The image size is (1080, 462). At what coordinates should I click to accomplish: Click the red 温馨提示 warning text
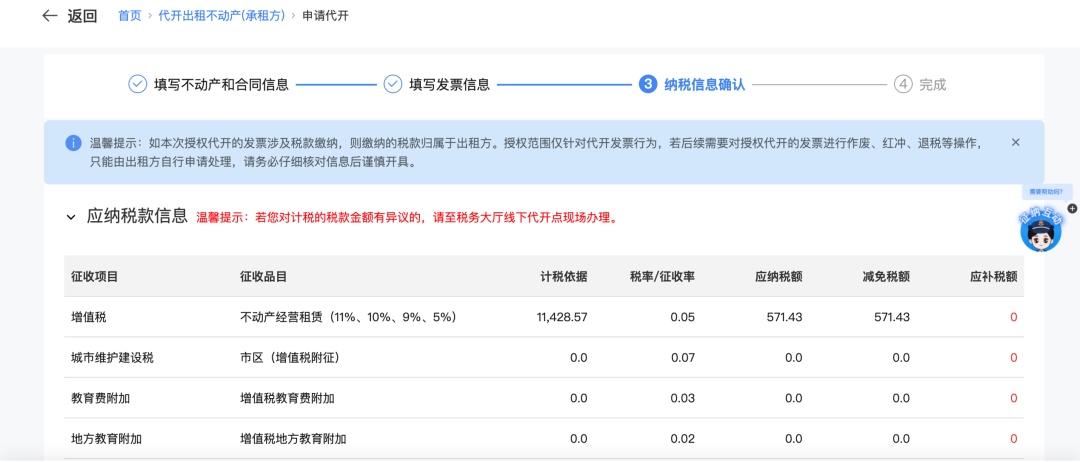click(406, 218)
